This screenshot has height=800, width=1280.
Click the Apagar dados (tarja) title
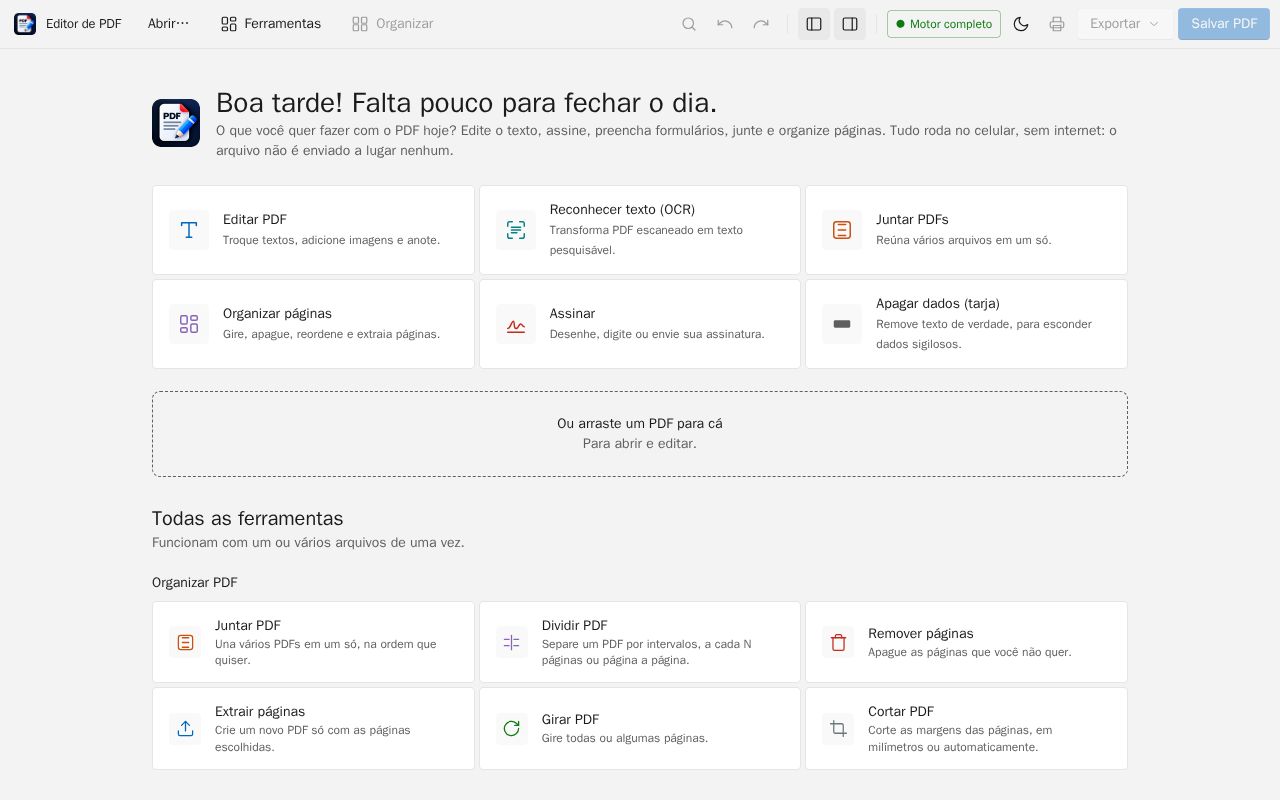click(x=938, y=304)
